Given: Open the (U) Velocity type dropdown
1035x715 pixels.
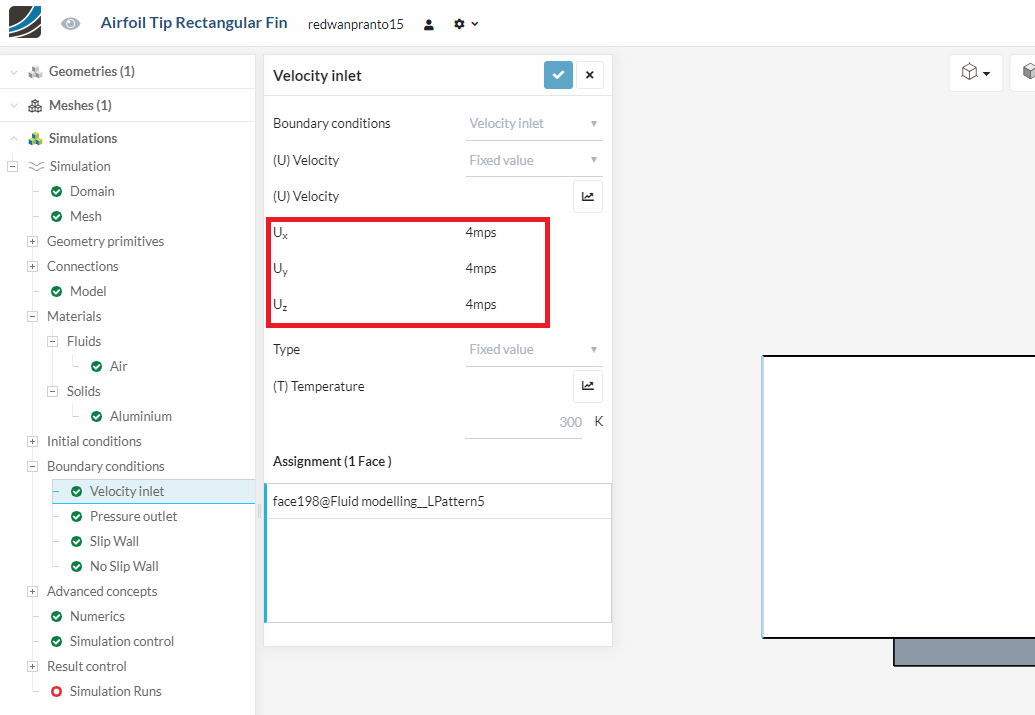Looking at the screenshot, I should tap(534, 160).
